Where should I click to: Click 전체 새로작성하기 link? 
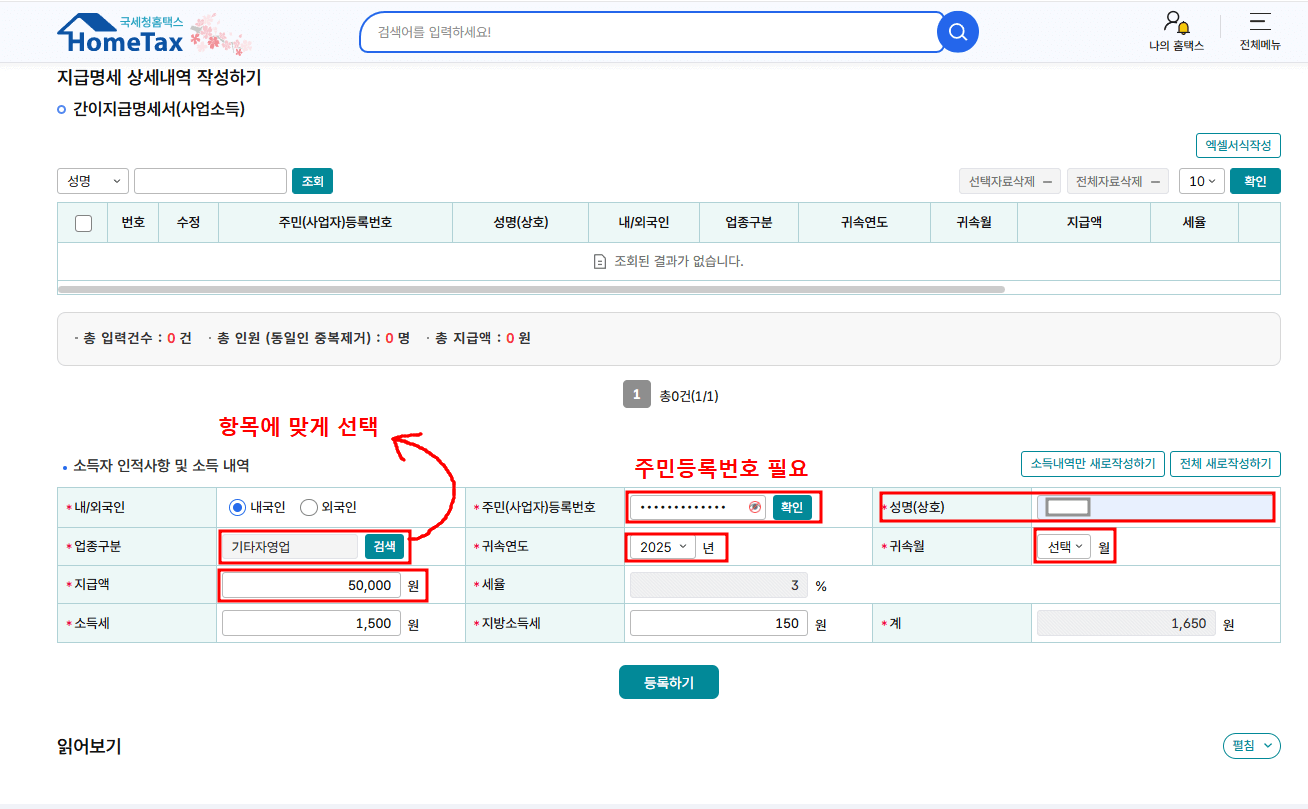click(x=1226, y=463)
